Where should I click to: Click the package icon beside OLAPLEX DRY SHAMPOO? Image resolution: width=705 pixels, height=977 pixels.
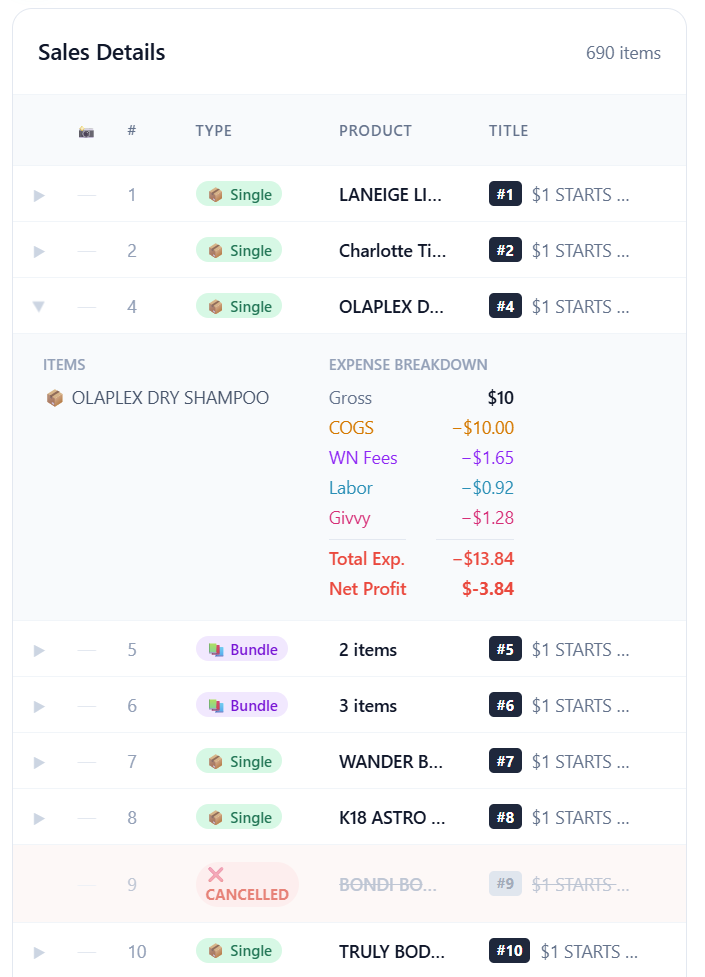point(55,398)
